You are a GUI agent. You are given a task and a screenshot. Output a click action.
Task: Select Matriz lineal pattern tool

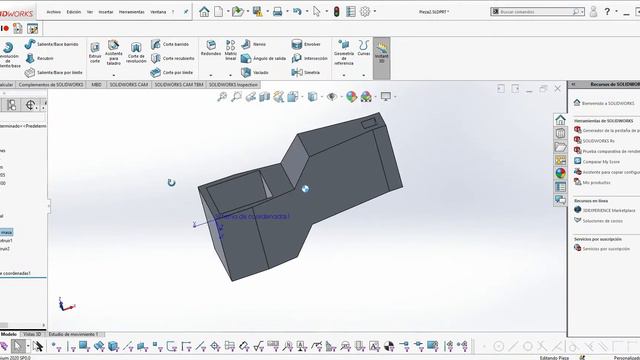pos(231,50)
